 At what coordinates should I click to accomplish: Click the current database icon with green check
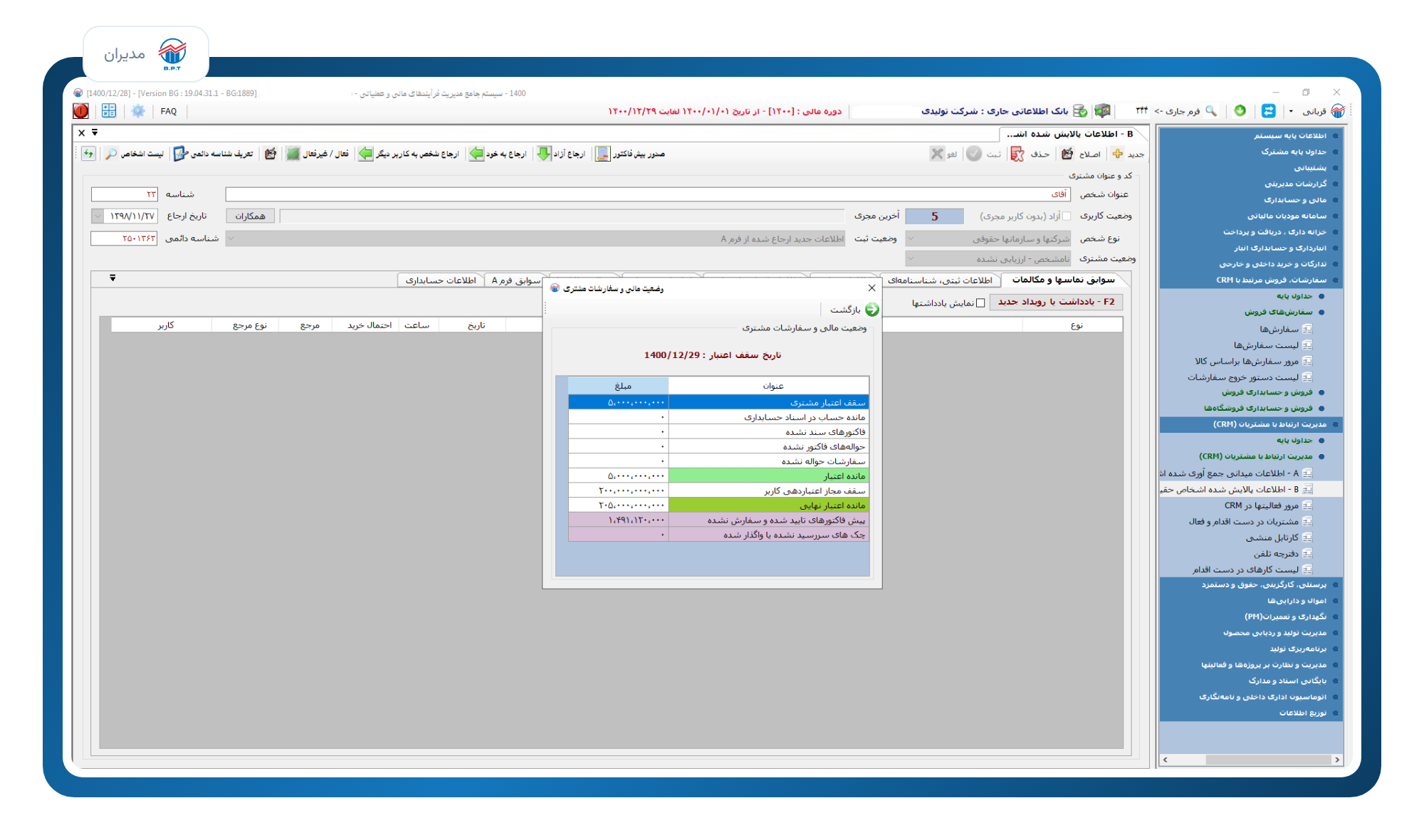click(x=1080, y=110)
